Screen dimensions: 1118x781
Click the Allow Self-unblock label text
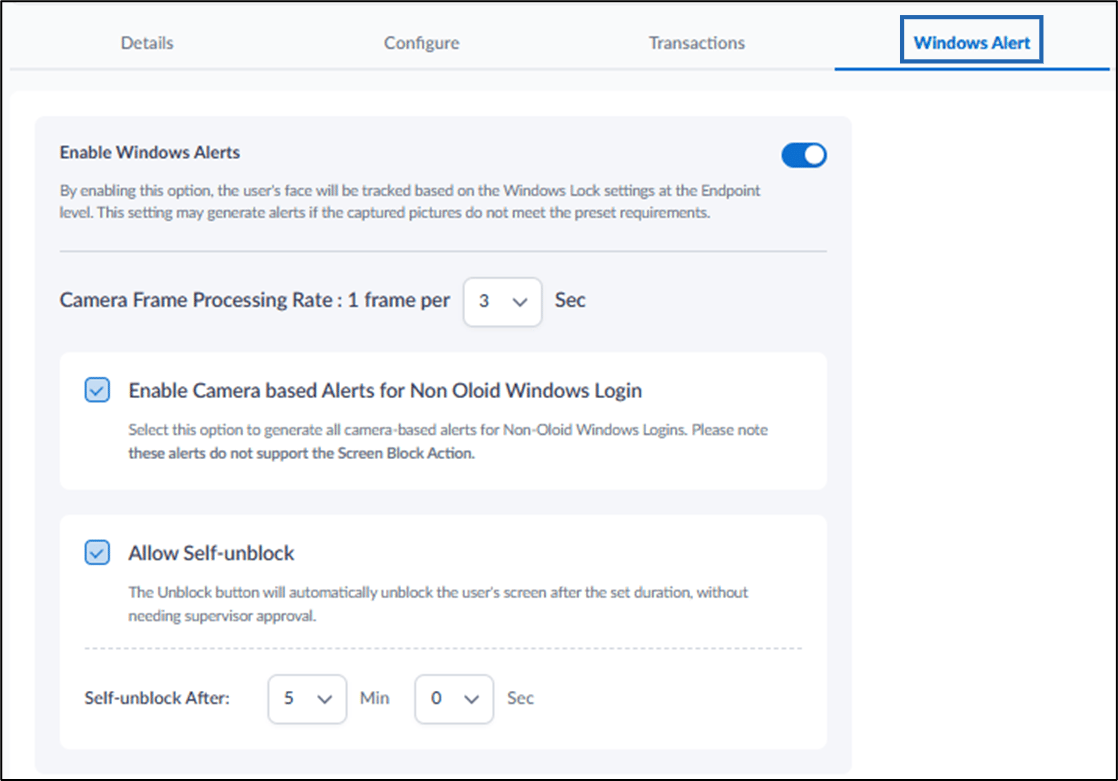click(211, 553)
